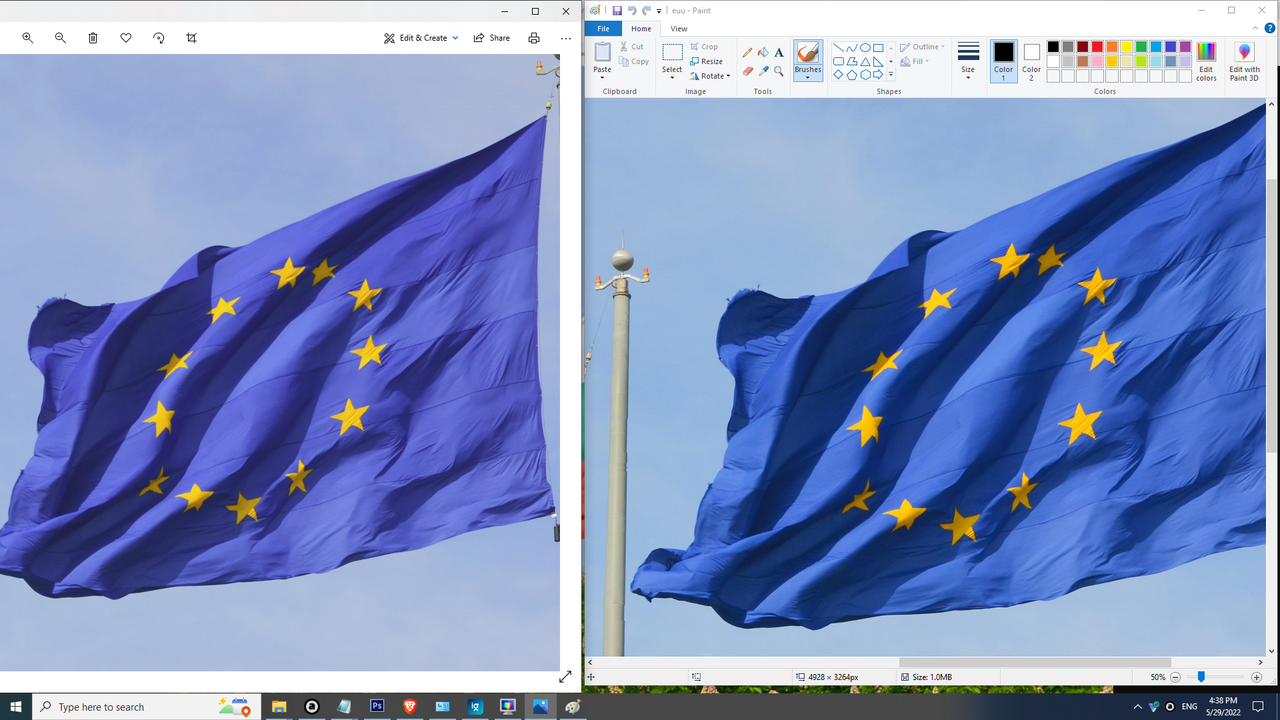
Task: Activate Color 2 background selector
Action: click(1031, 61)
